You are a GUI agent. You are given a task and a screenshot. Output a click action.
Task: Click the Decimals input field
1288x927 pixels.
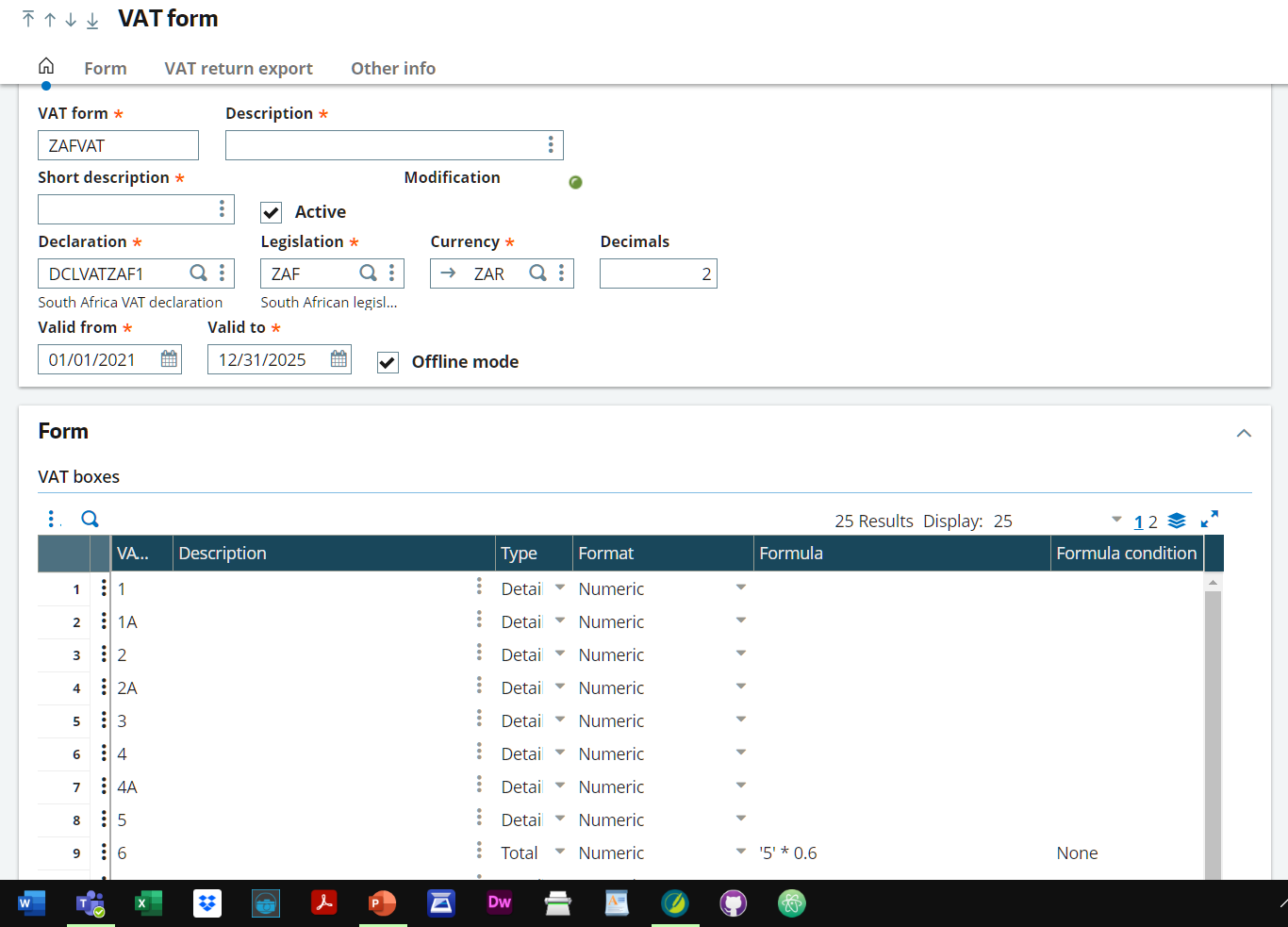[658, 273]
